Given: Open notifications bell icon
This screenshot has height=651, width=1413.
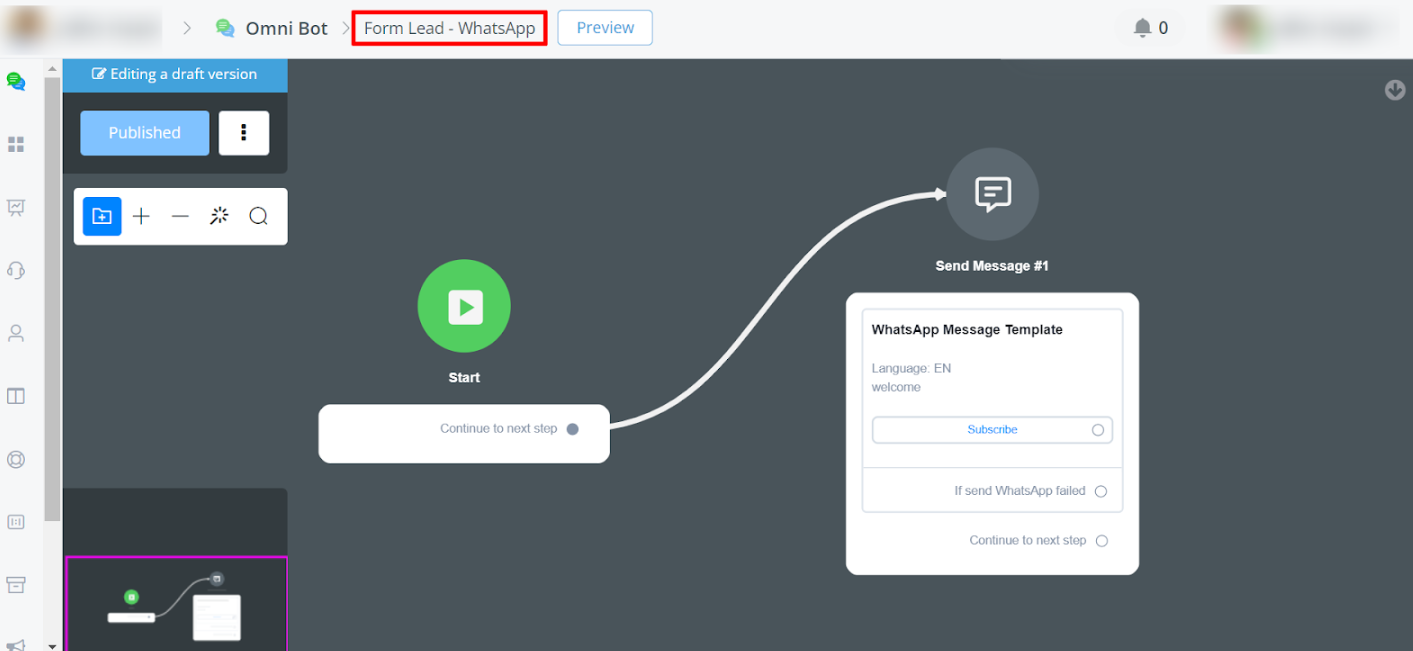Looking at the screenshot, I should pyautogui.click(x=1142, y=28).
